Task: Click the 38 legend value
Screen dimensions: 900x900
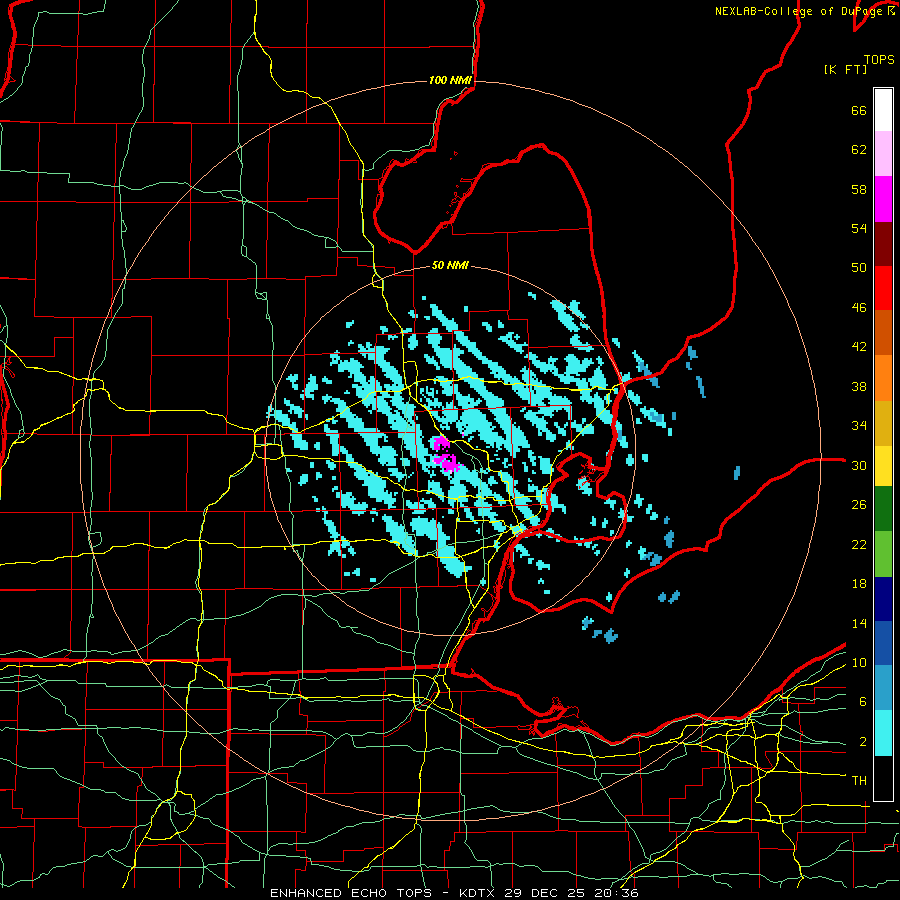Action: [859, 386]
